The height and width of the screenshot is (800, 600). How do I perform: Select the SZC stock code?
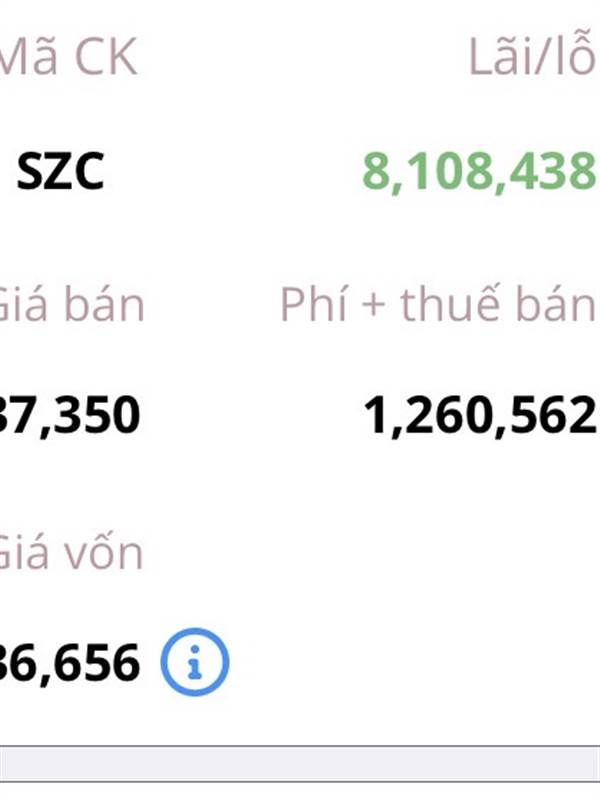pyautogui.click(x=60, y=173)
